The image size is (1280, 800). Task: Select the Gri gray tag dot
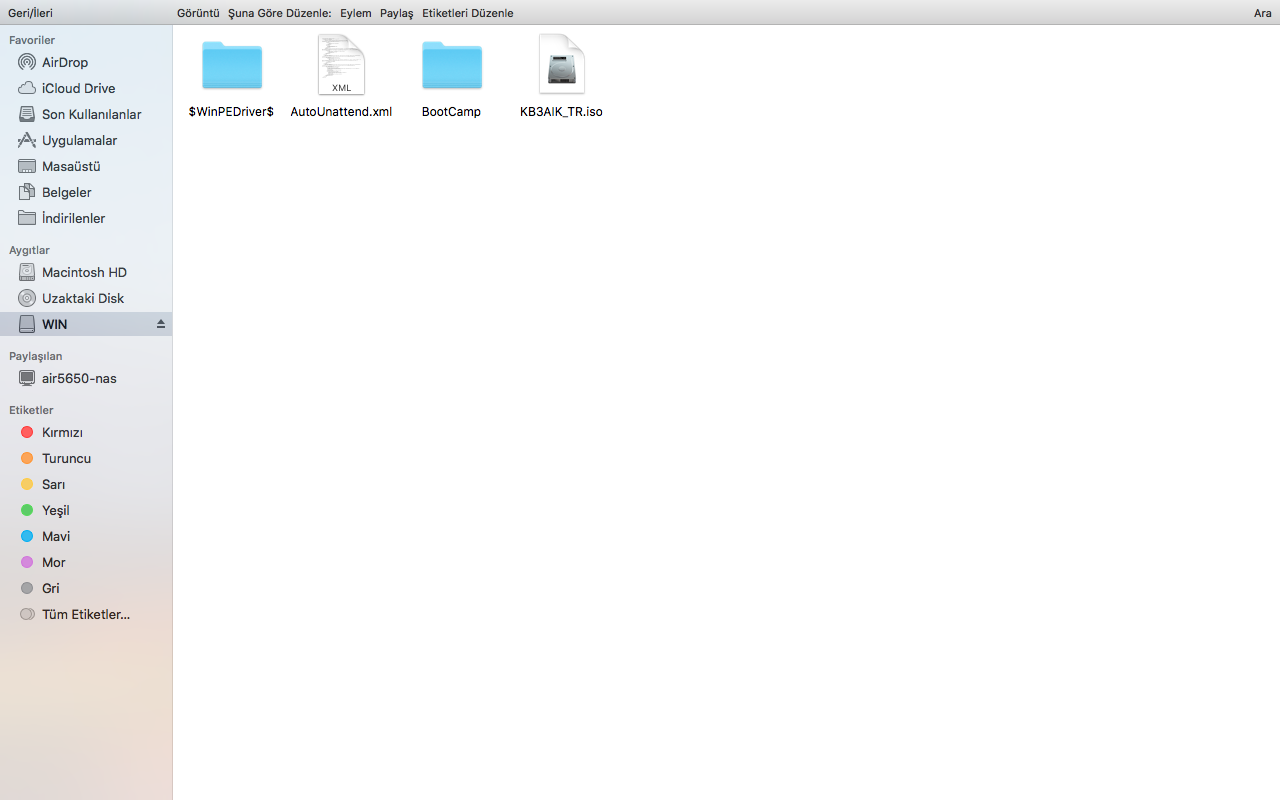(27, 588)
